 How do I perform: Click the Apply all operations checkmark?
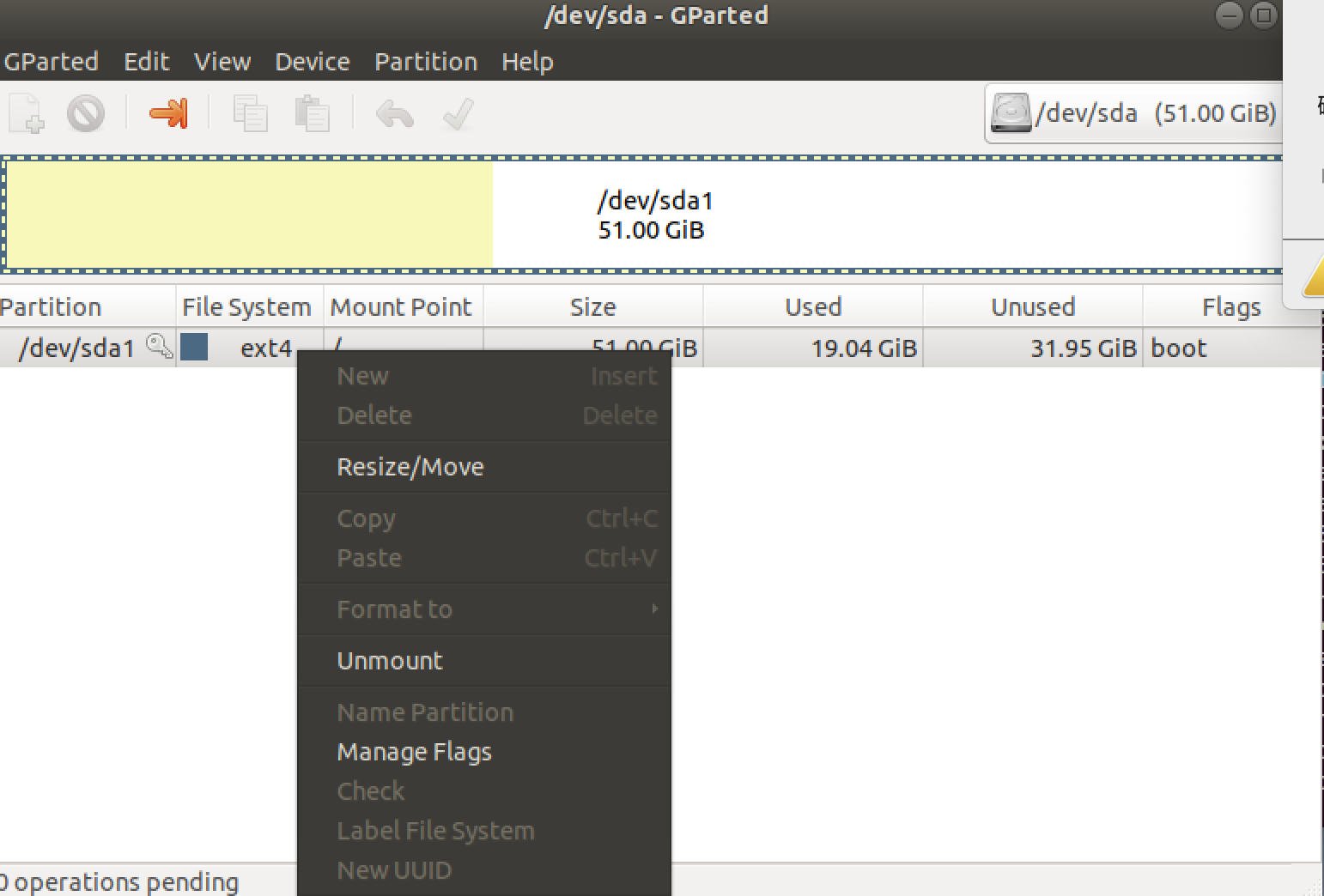pos(458,113)
